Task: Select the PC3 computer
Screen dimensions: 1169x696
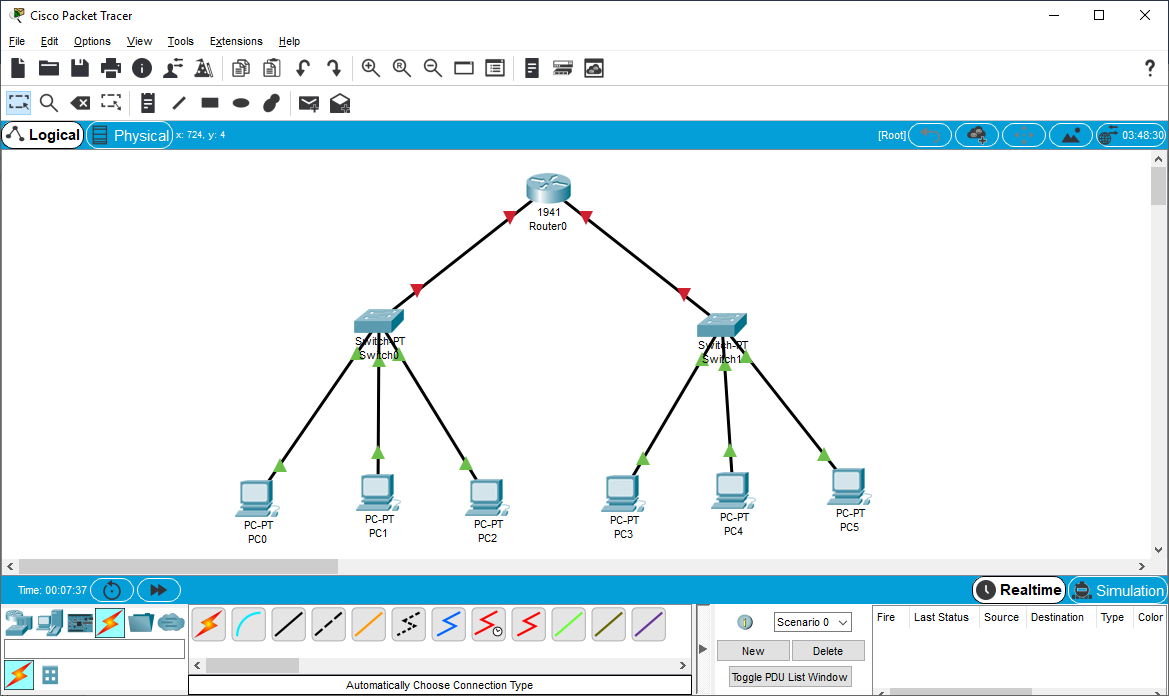Action: [622, 493]
